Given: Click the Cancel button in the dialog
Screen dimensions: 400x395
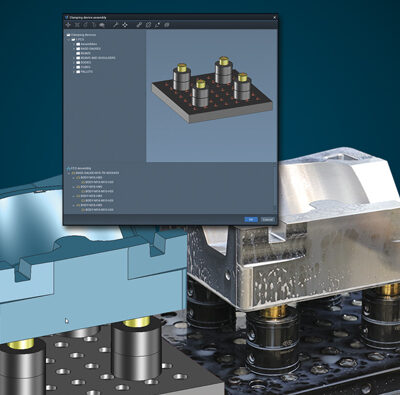Looking at the screenshot, I should tap(268, 219).
